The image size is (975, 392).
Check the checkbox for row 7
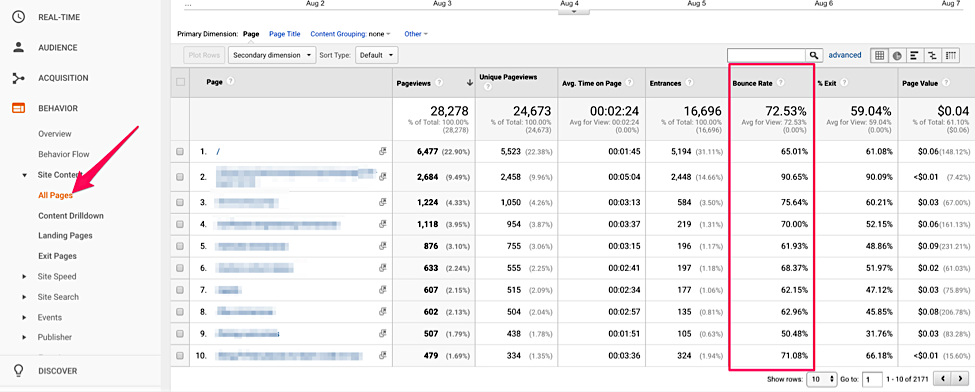(x=180, y=290)
